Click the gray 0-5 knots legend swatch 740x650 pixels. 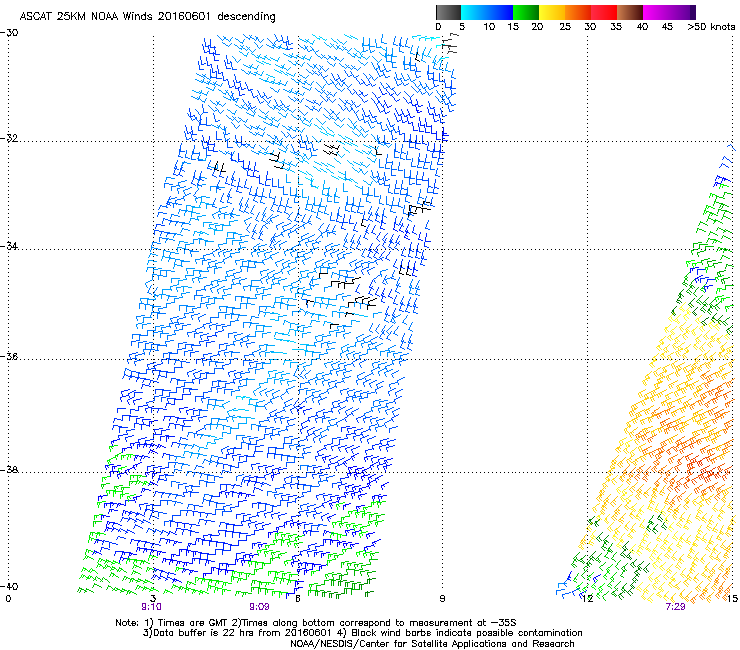click(448, 12)
